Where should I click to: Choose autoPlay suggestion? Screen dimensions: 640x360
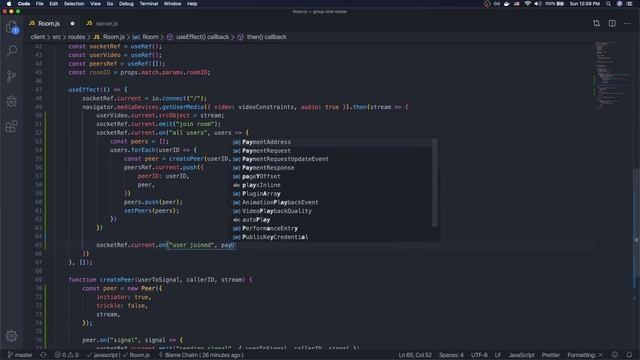click(x=332, y=220)
